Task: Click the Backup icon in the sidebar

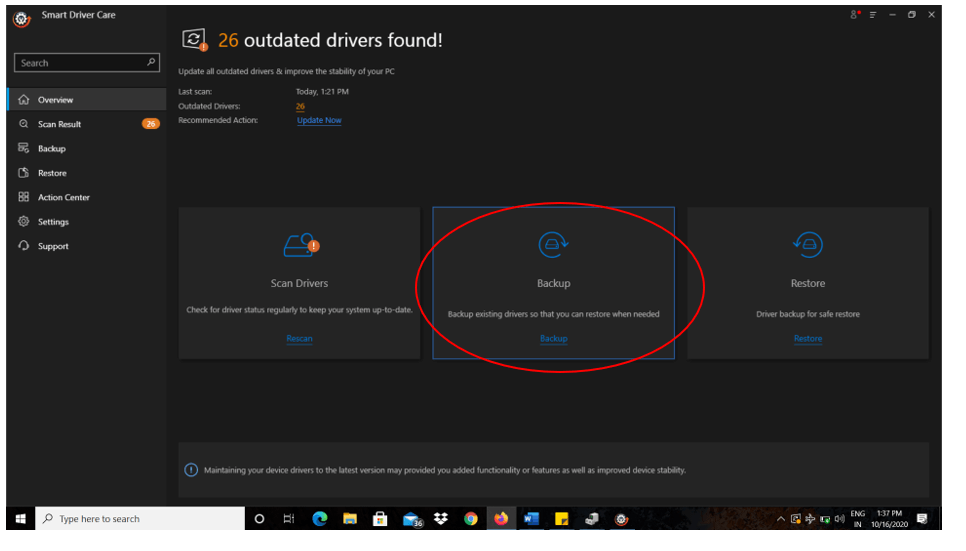Action: pos(24,150)
